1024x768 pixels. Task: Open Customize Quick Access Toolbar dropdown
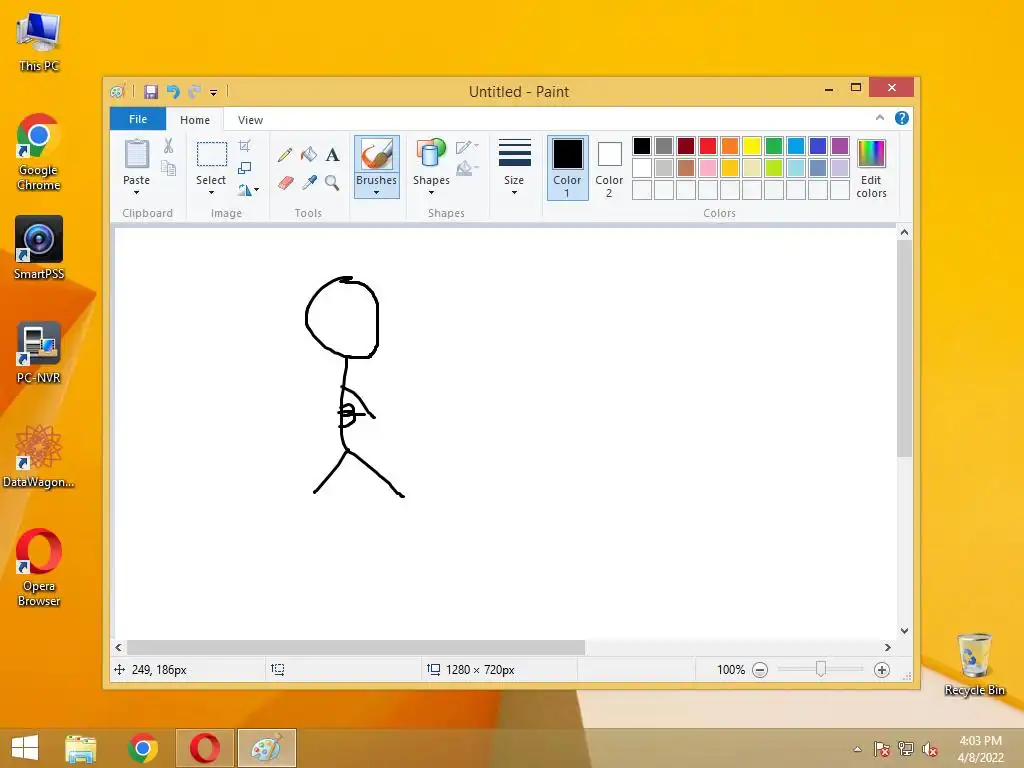pos(214,92)
